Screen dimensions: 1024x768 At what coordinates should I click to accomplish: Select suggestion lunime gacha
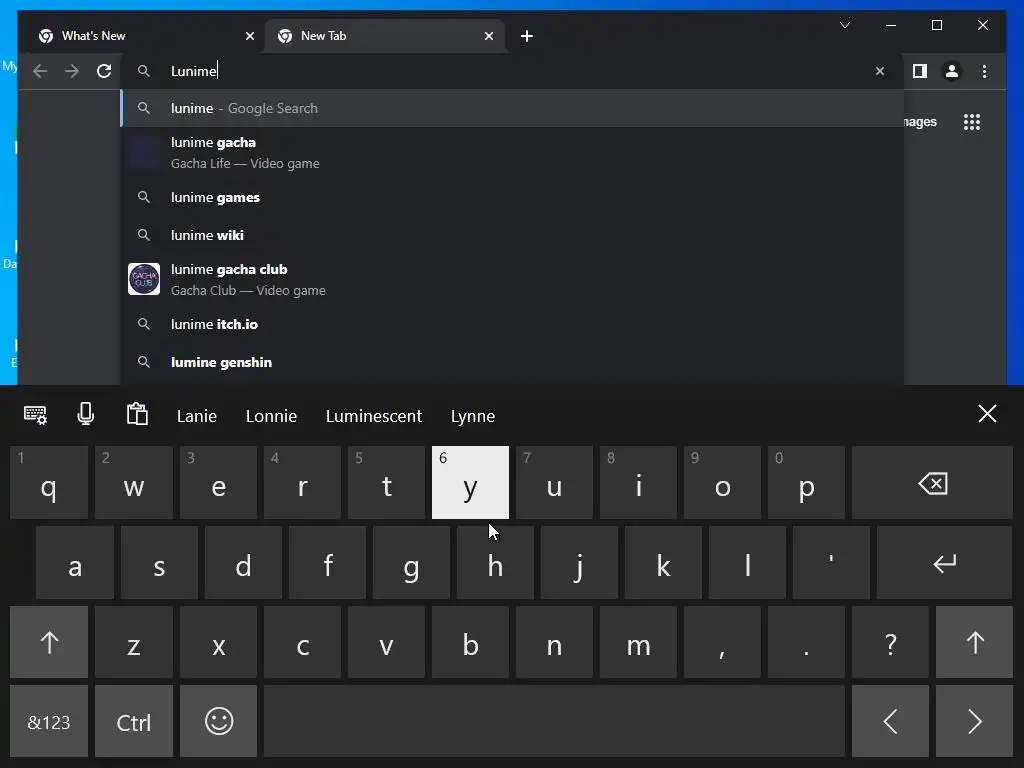point(513,153)
